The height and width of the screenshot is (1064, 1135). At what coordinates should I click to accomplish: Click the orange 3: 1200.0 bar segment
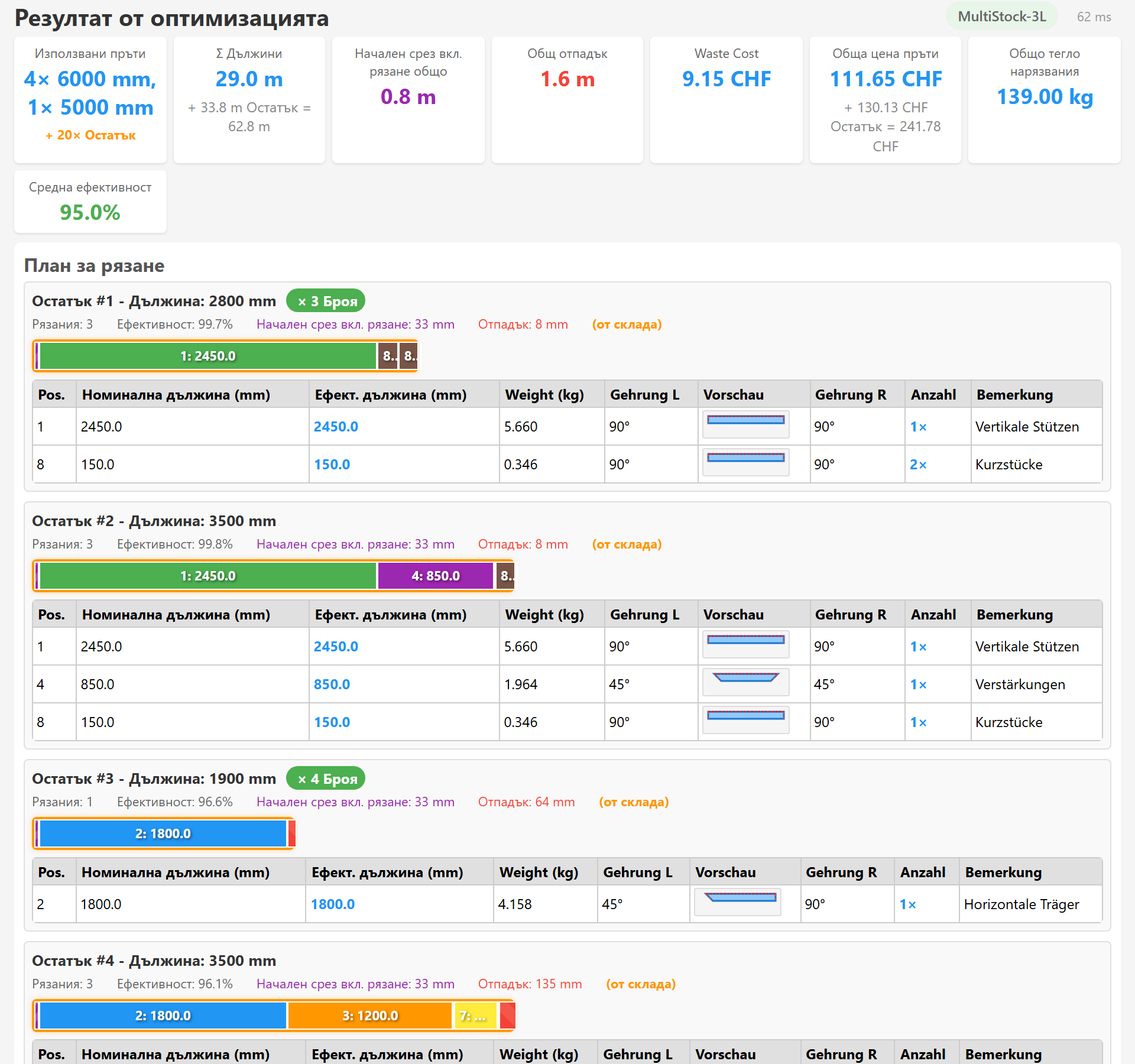coord(370,1016)
